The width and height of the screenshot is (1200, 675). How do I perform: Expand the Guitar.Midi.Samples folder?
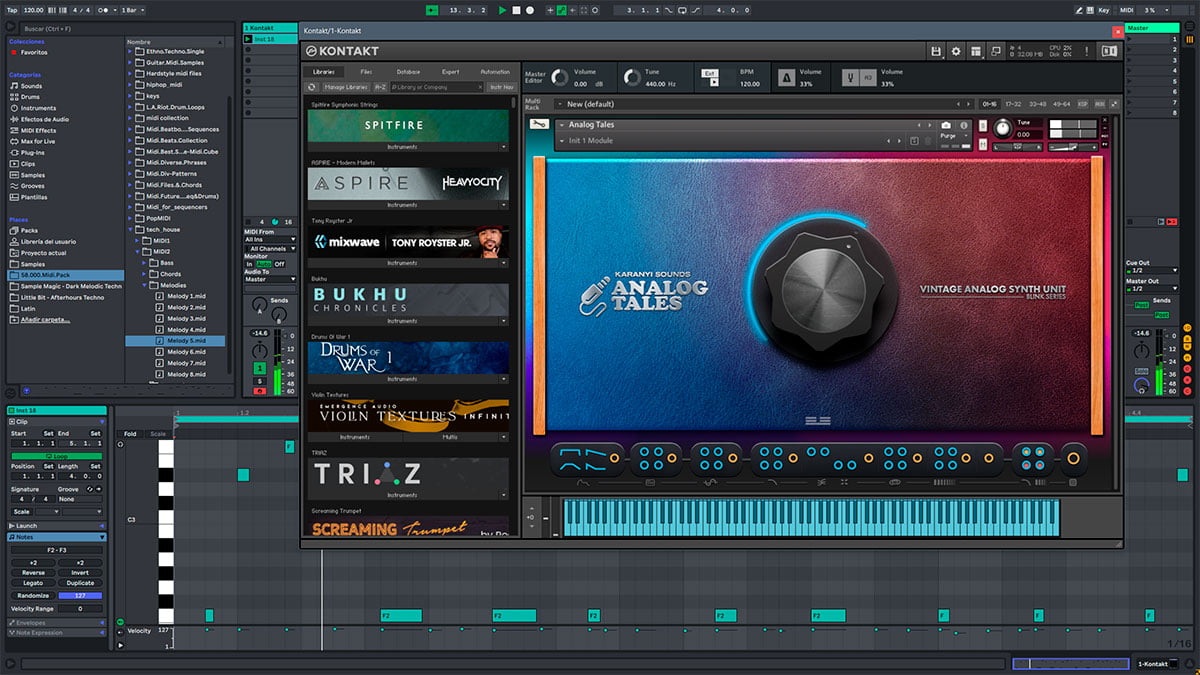click(x=131, y=62)
